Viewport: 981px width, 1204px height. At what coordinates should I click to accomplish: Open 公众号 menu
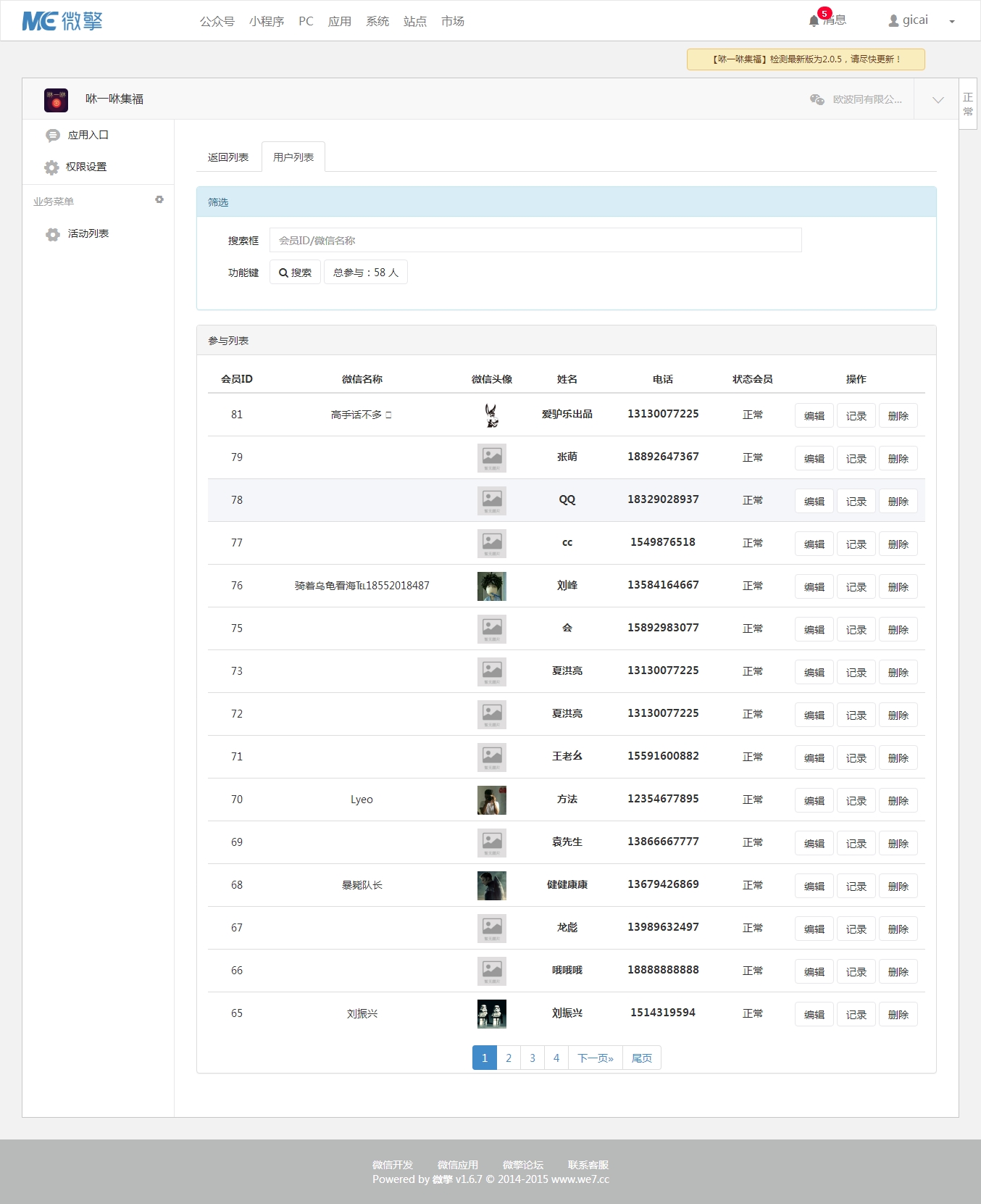point(217,22)
